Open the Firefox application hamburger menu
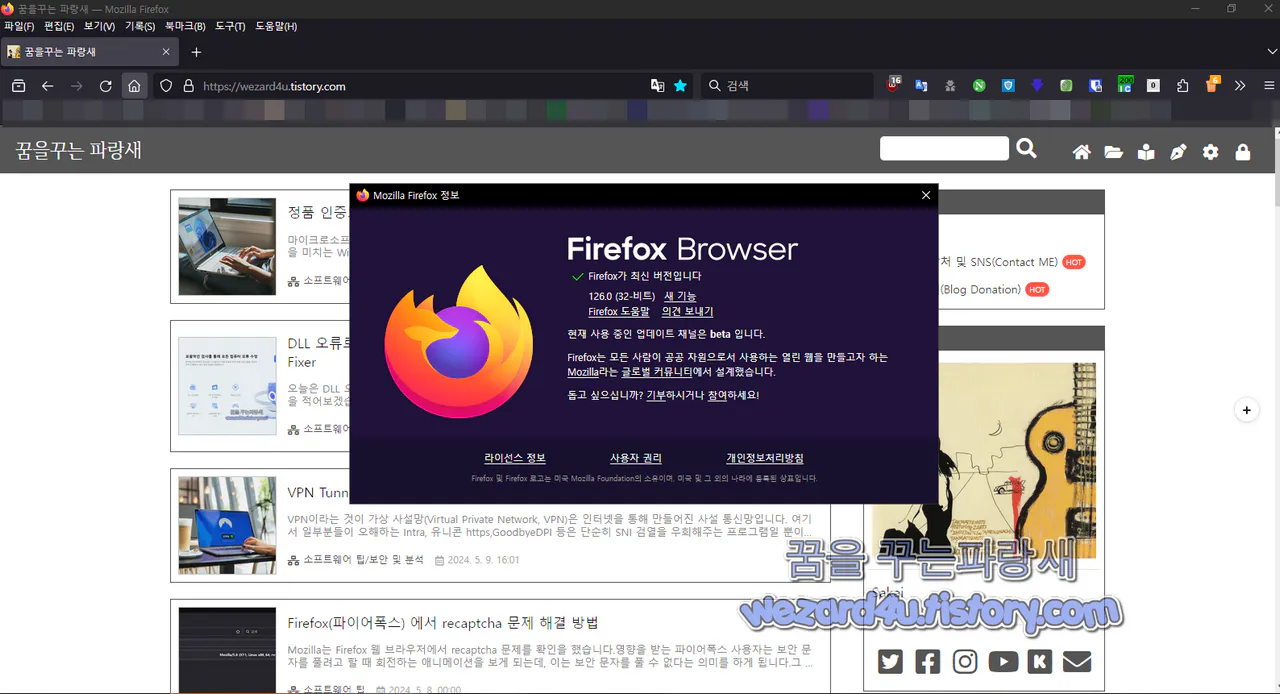Screen dimensions: 1280x694 tap(1268, 85)
